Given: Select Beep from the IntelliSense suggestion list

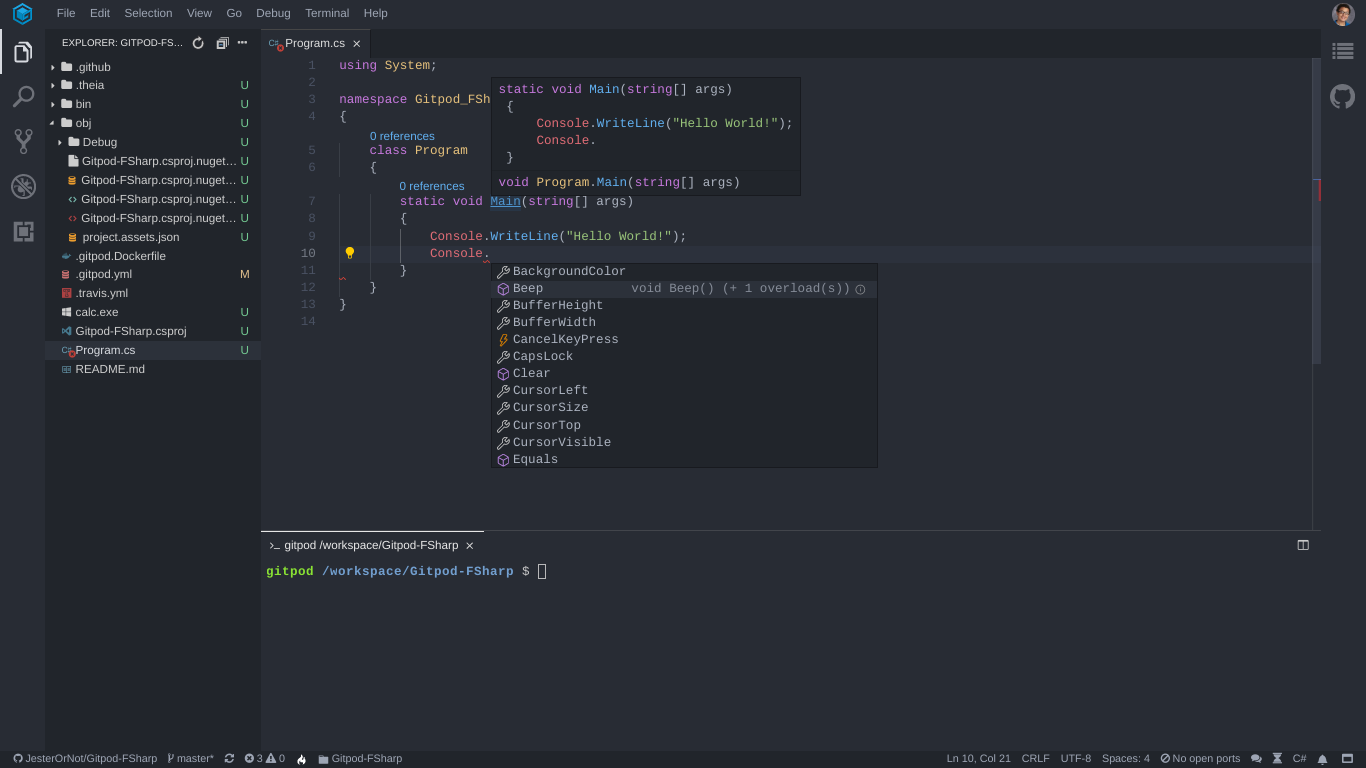Looking at the screenshot, I should pyautogui.click(x=527, y=288).
